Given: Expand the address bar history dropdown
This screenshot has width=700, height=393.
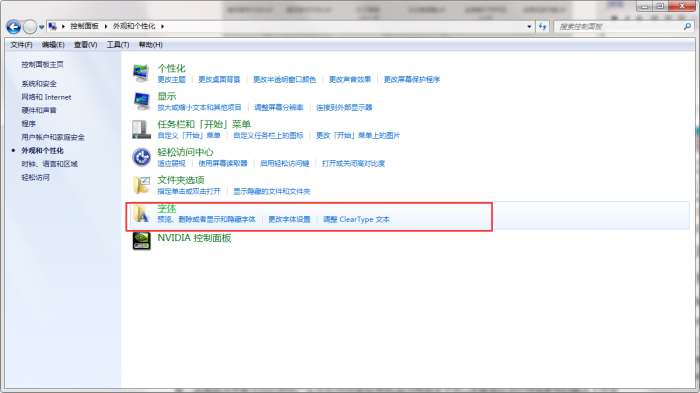Looking at the screenshot, I should [529, 27].
